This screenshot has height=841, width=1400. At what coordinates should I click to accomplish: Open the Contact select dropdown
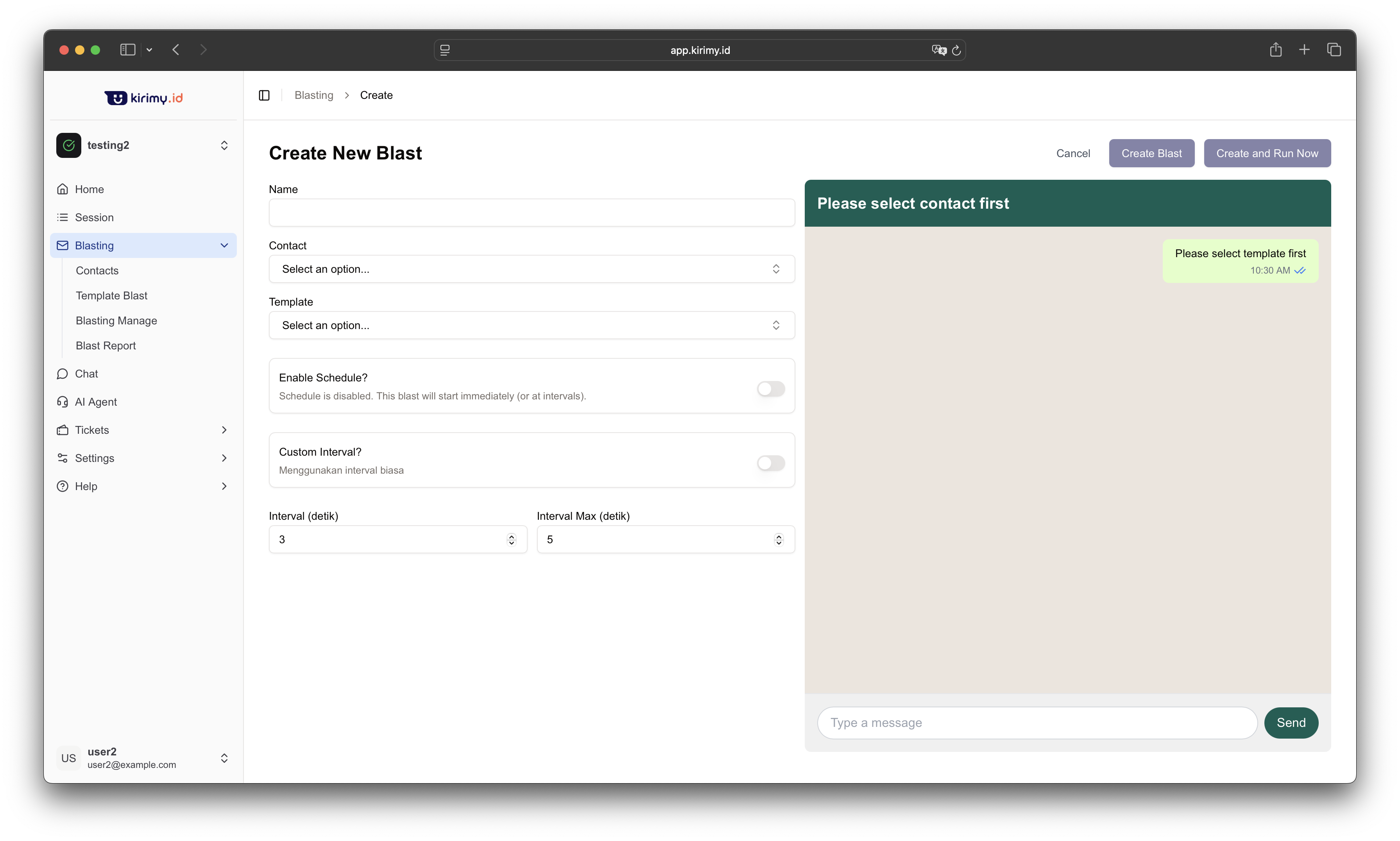click(531, 269)
